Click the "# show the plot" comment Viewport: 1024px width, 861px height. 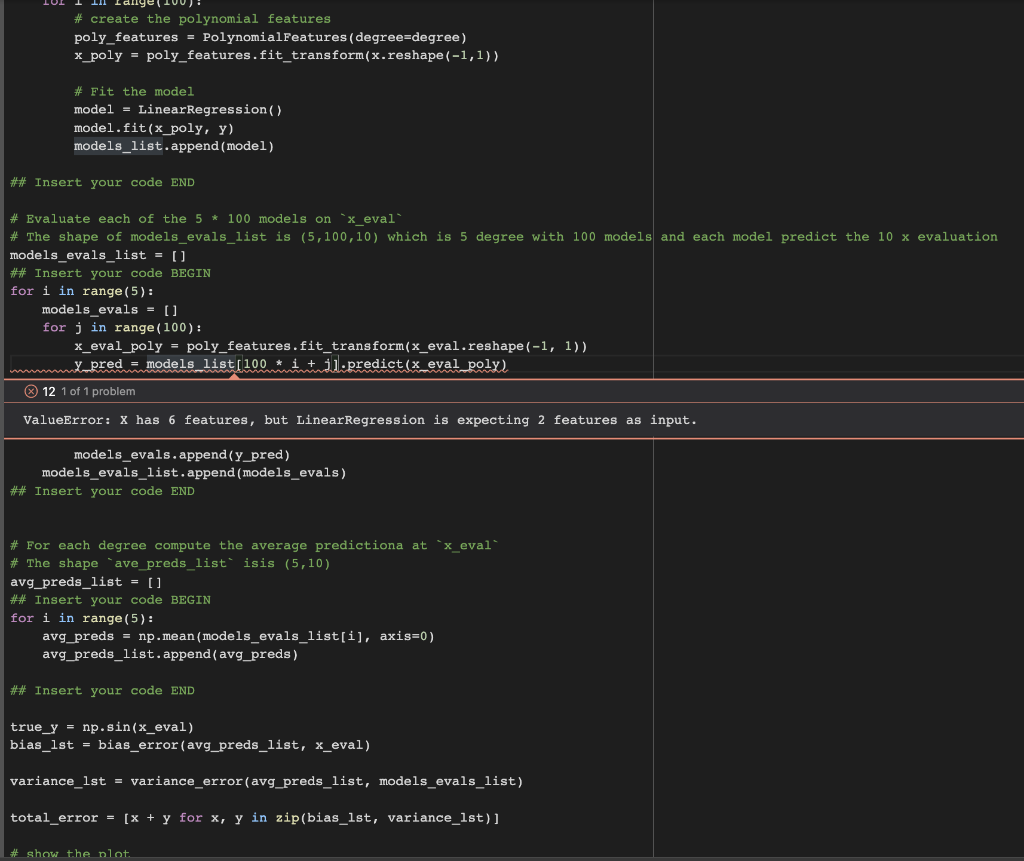70,853
